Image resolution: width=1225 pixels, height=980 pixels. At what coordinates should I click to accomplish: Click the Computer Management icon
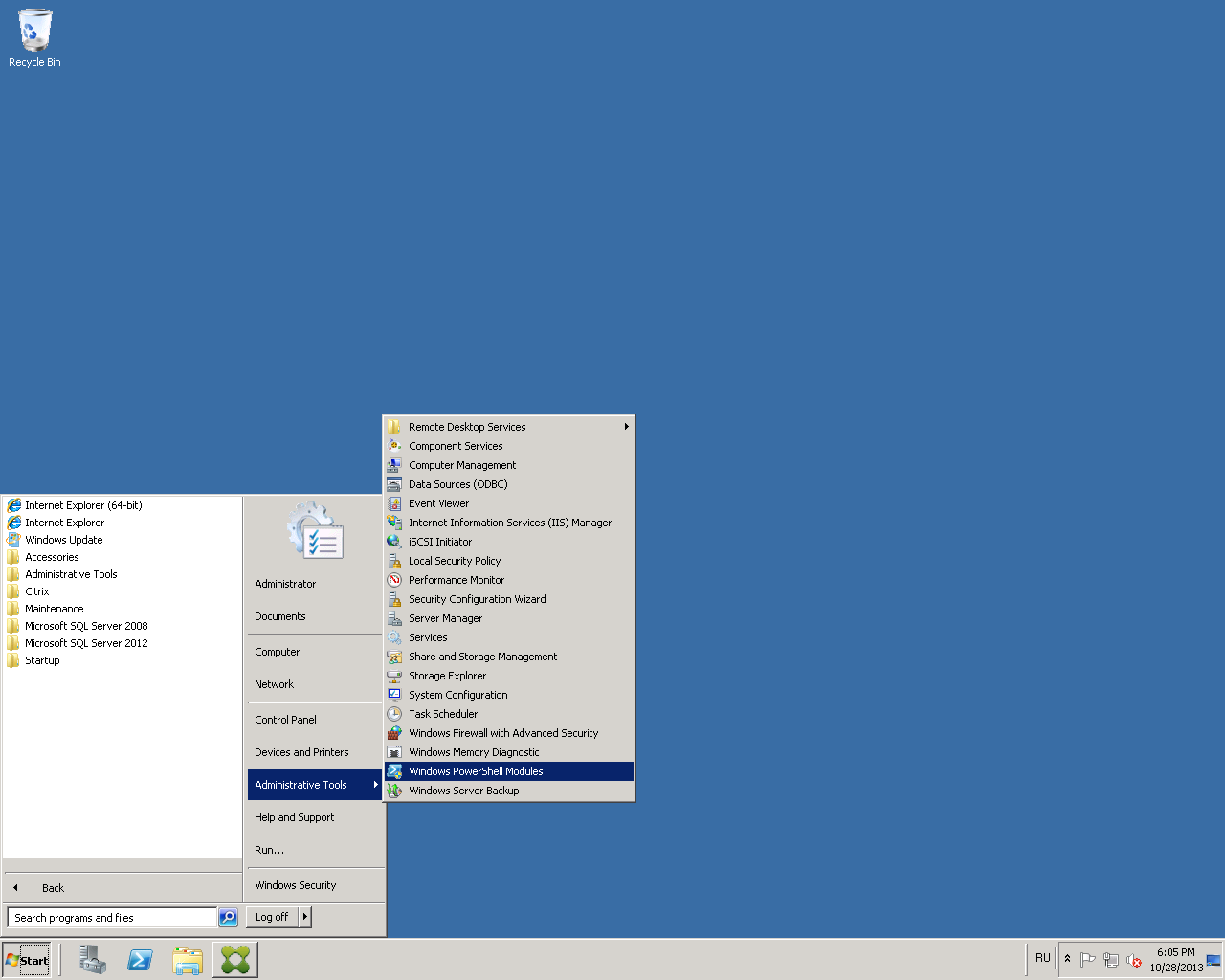point(394,465)
